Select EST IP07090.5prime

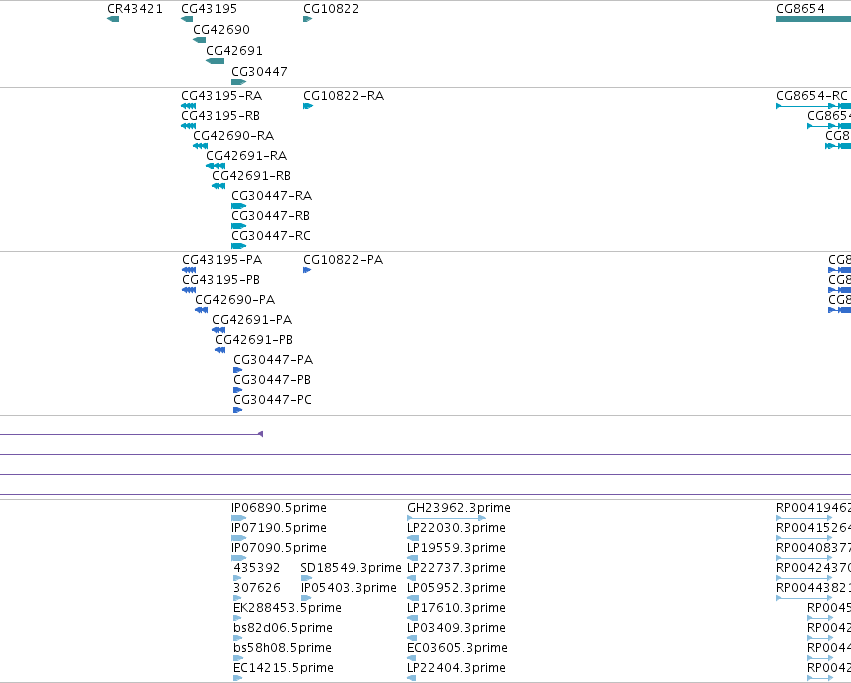pos(239,558)
